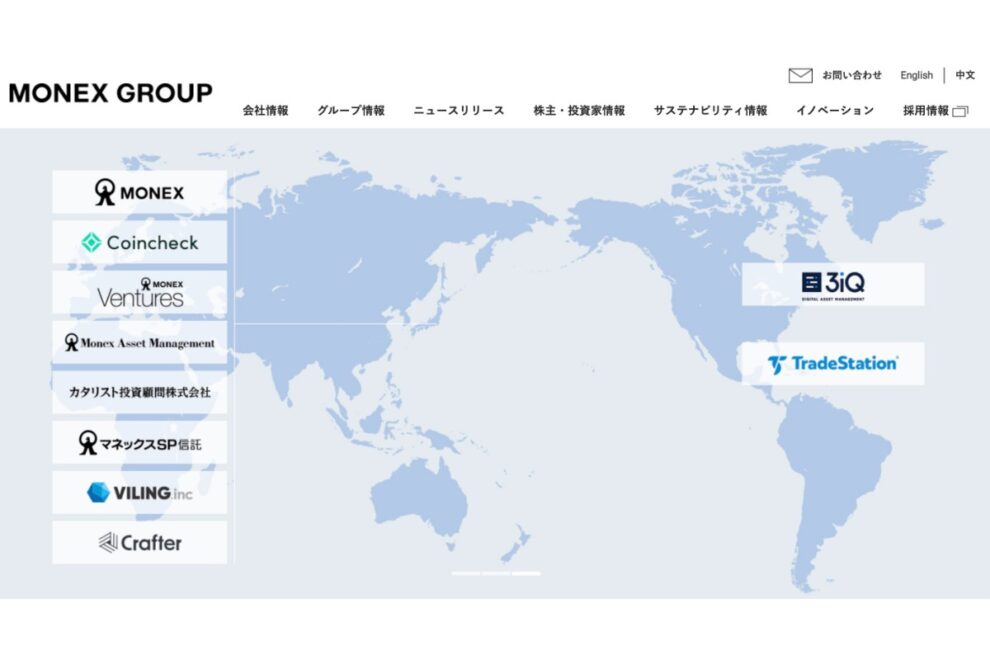990x660 pixels.
Task: Open the 3iQ company card
Action: [833, 284]
